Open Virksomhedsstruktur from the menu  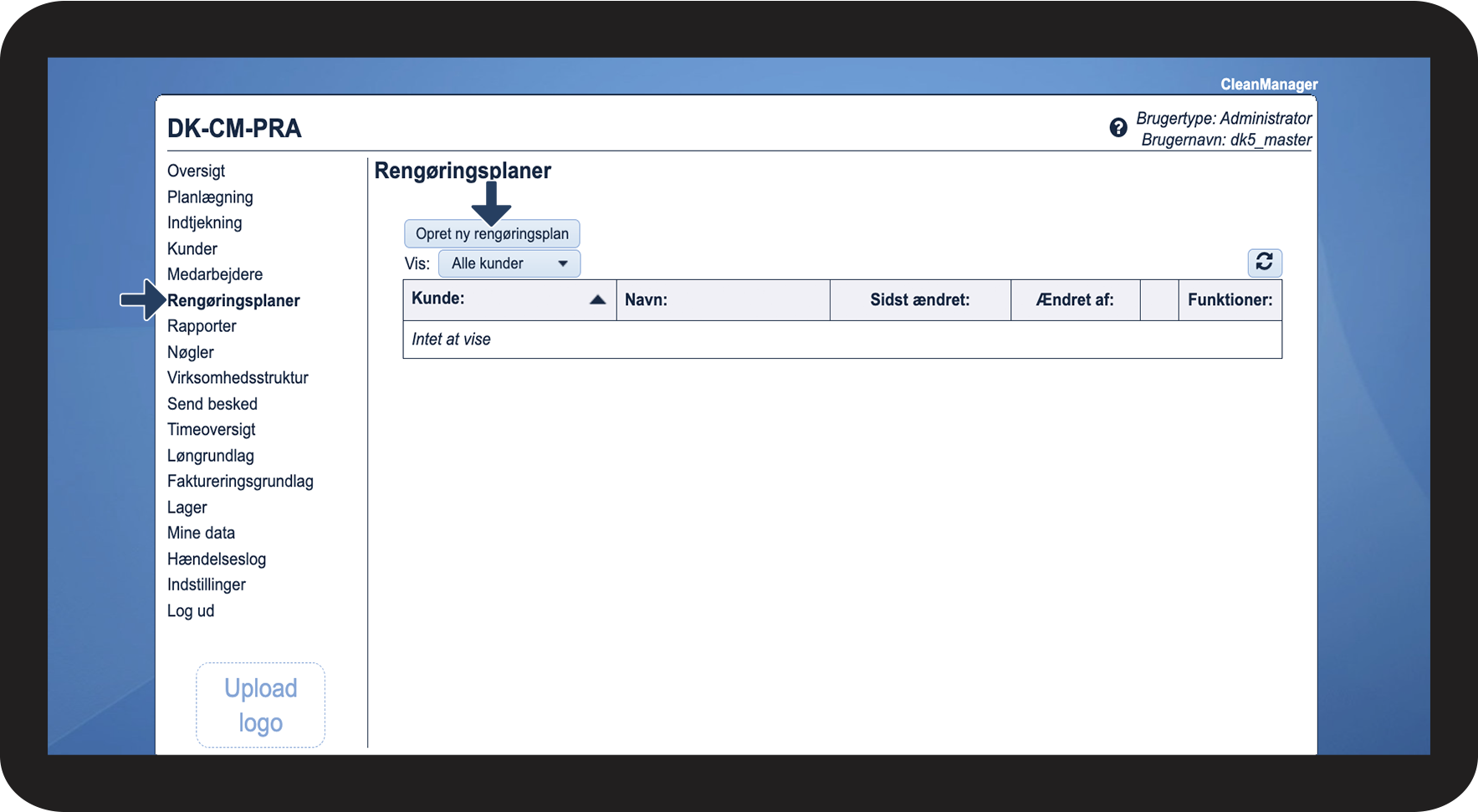(238, 378)
